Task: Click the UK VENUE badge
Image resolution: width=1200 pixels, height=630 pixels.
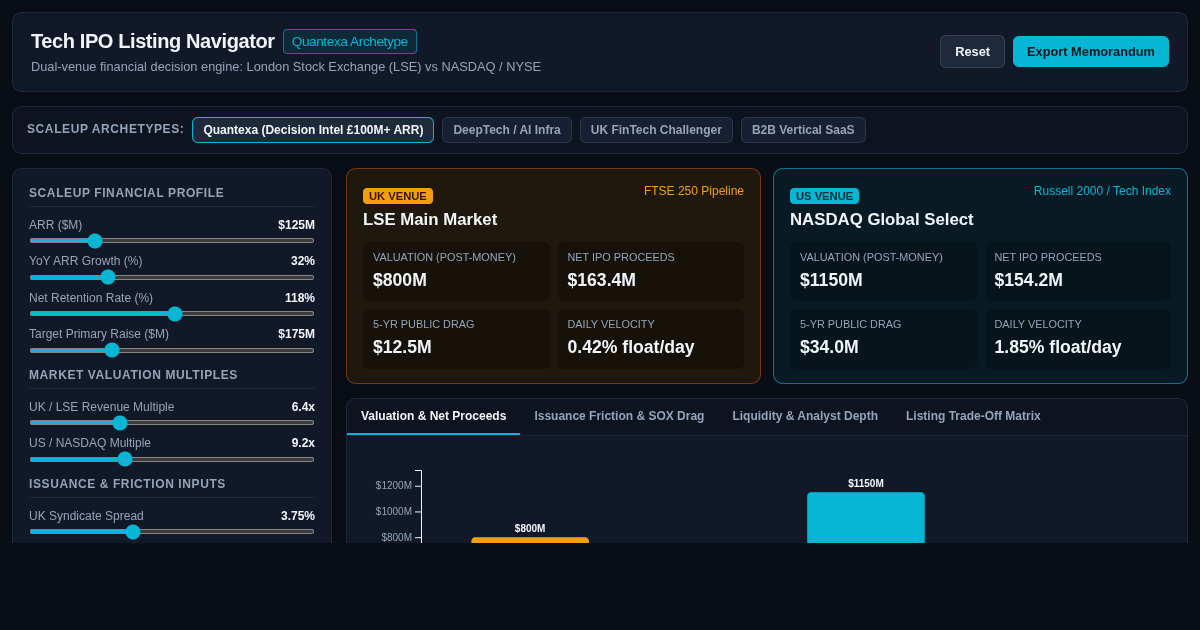Action: pyautogui.click(x=398, y=196)
